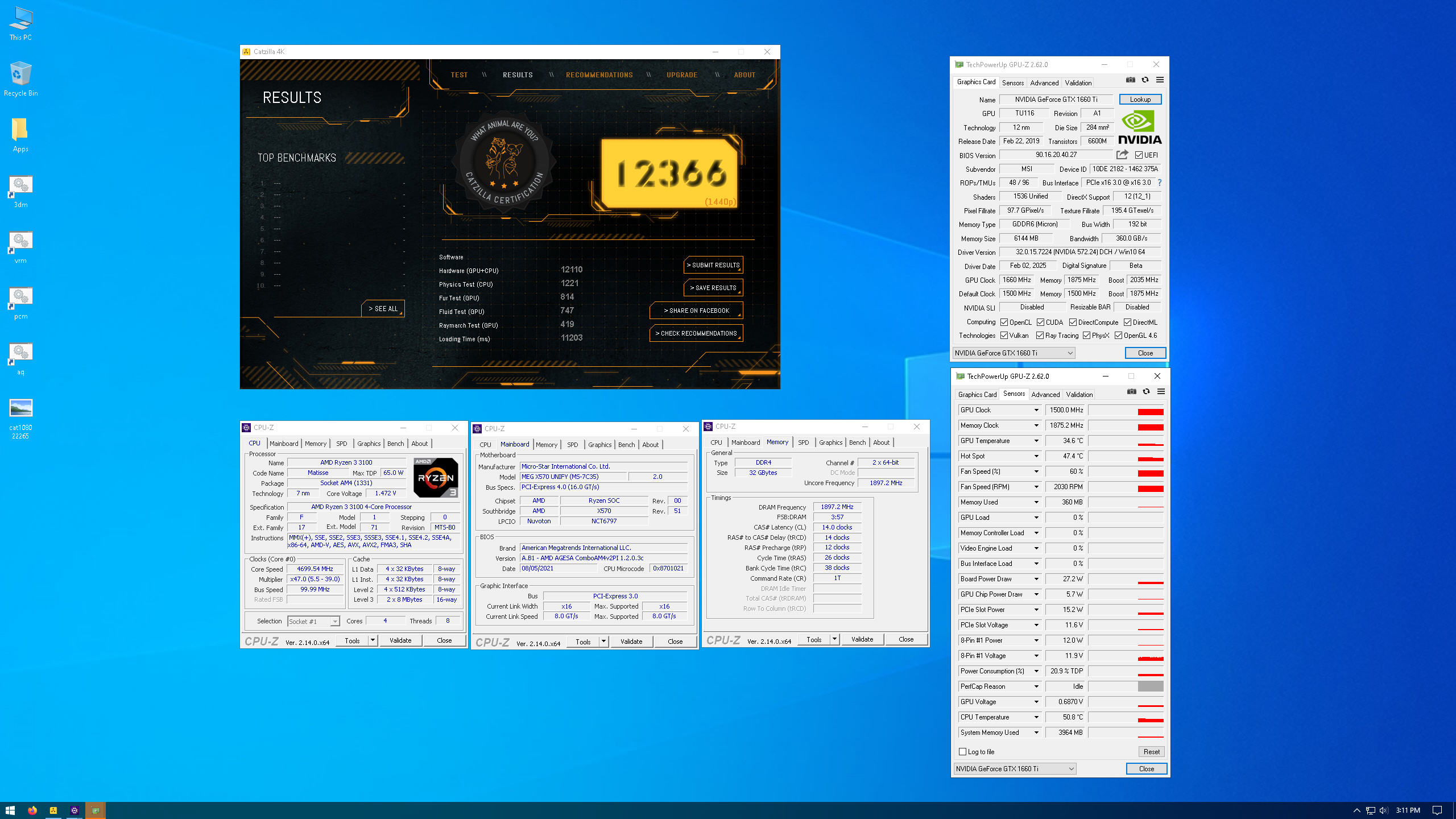
Task: Toggle the Vulkan checkbox
Action: (x=1004, y=336)
